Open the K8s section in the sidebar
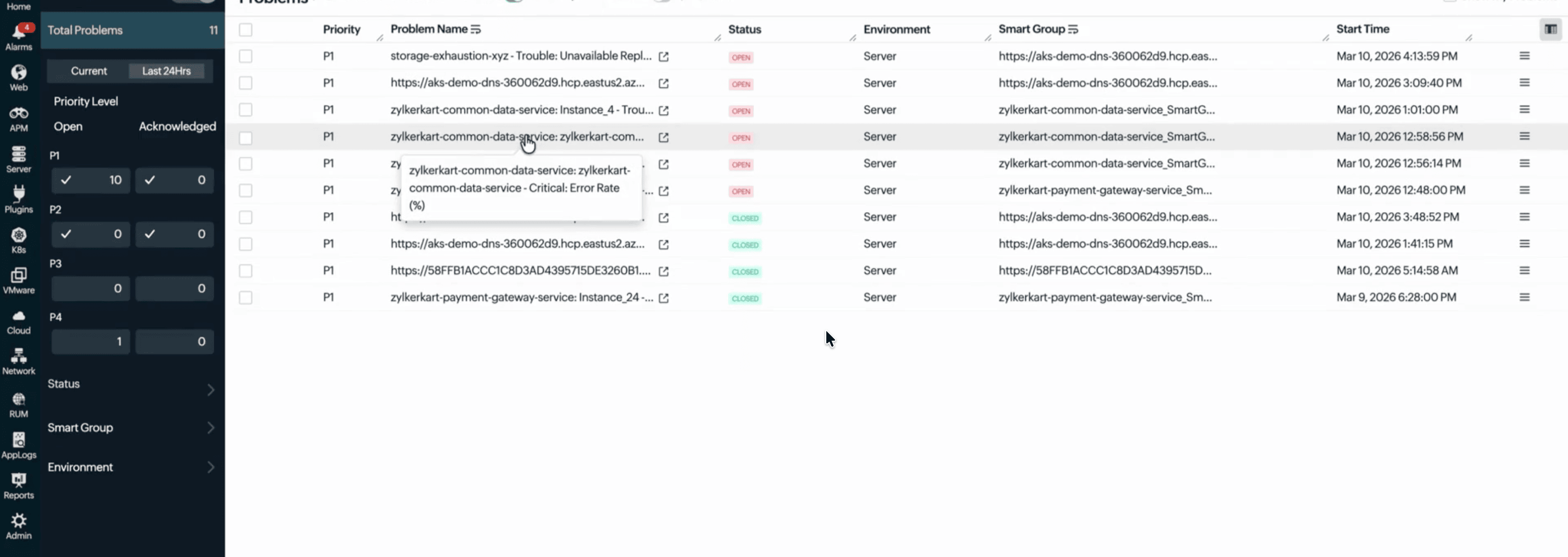Screen dimensions: 1568x557 click(x=19, y=240)
